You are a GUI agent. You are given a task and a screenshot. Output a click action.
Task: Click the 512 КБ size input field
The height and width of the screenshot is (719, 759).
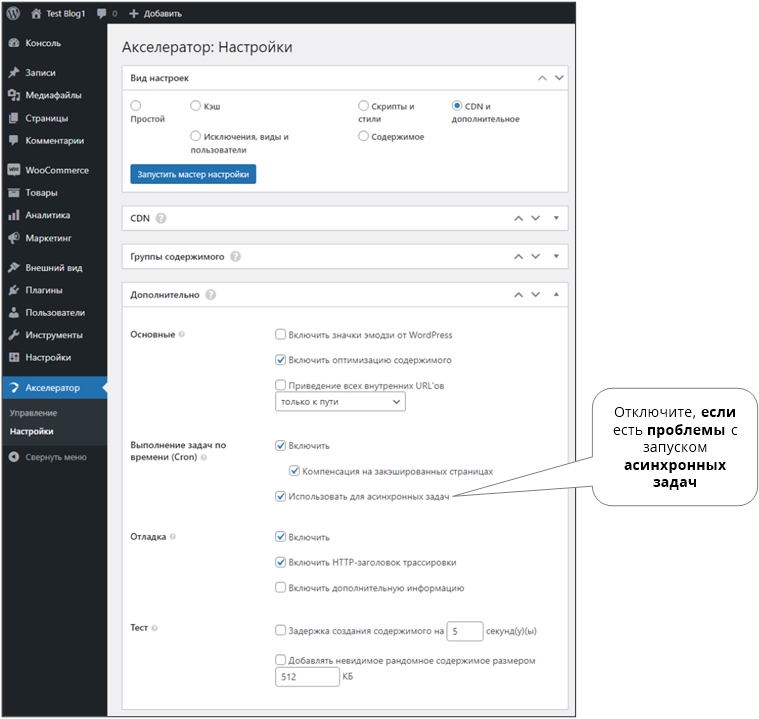pos(307,677)
